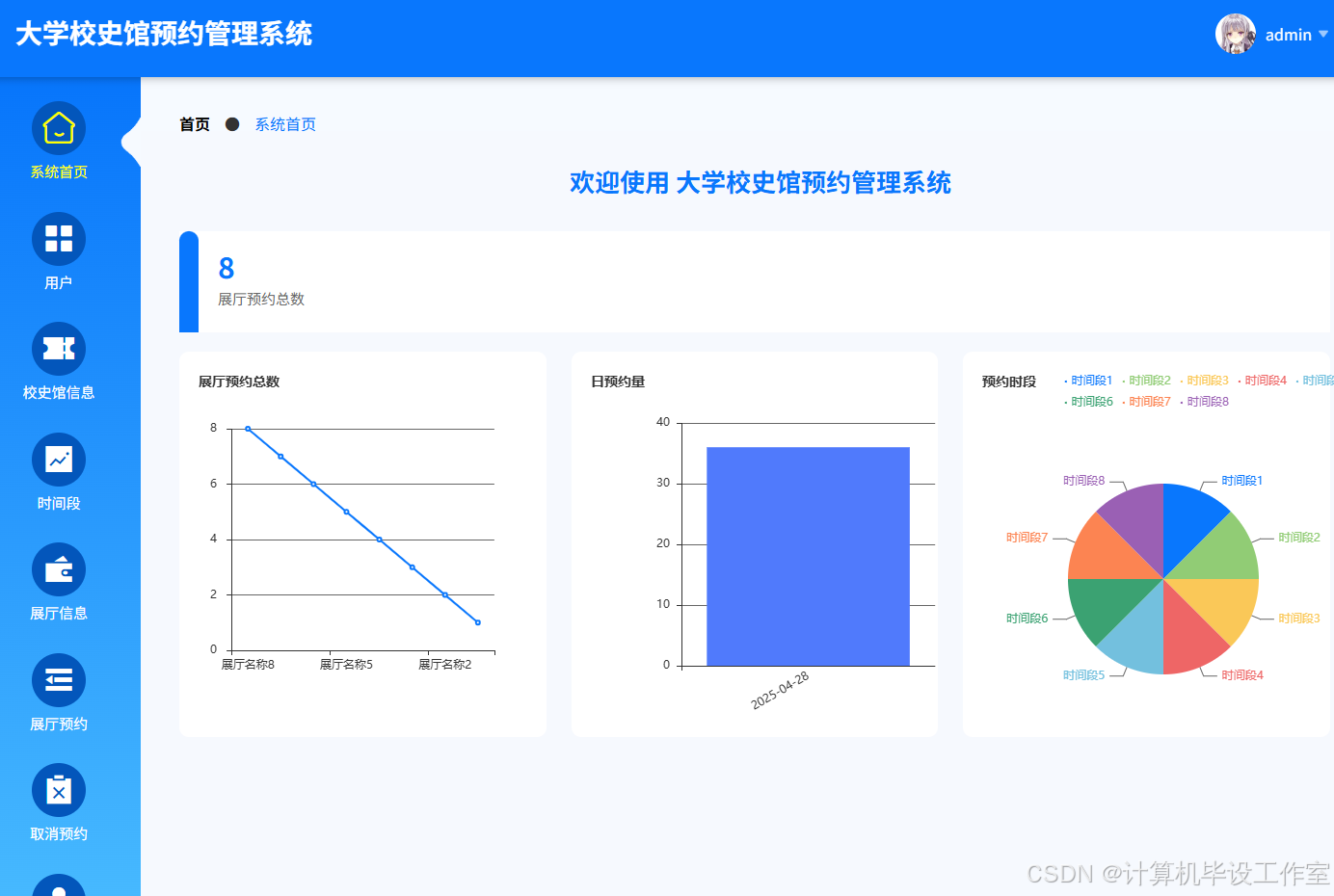Toggle 时间段8 in the pie legend
The height and width of the screenshot is (896, 1334).
pyautogui.click(x=1204, y=402)
